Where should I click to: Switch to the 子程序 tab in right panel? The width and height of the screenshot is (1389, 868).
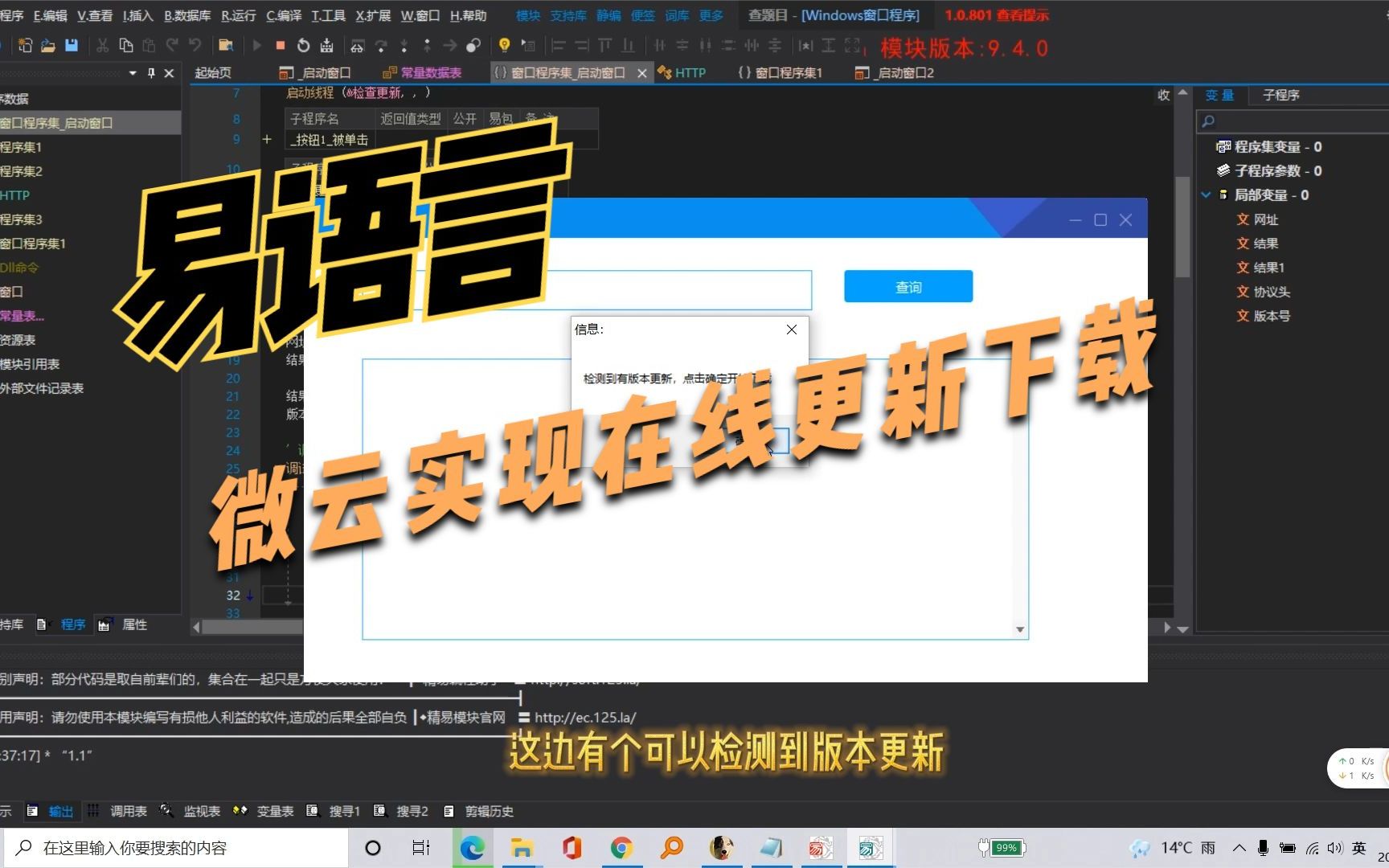point(1280,95)
